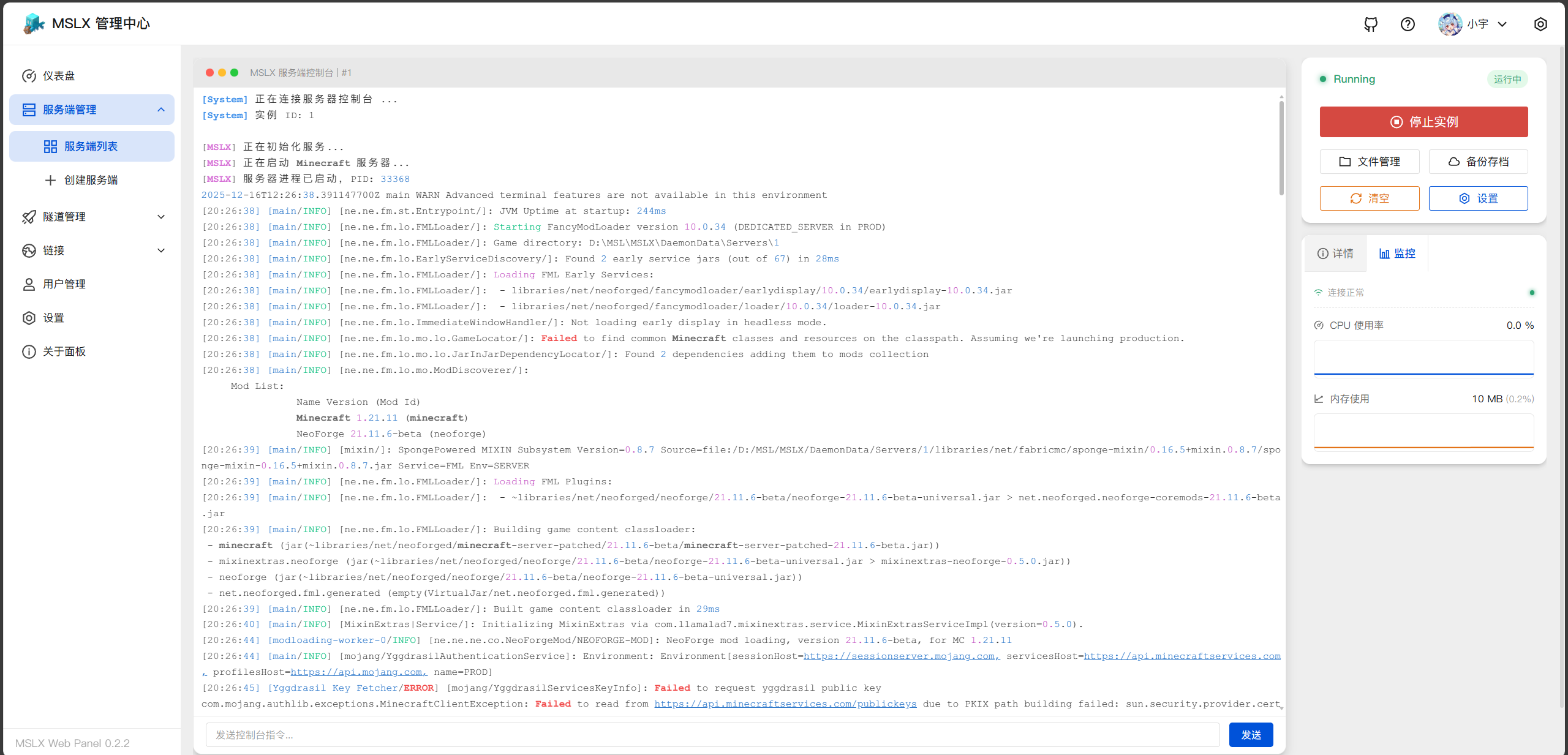Image resolution: width=1568 pixels, height=755 pixels.
Task: Open the 小宇 user dropdown
Action: pos(1476,24)
